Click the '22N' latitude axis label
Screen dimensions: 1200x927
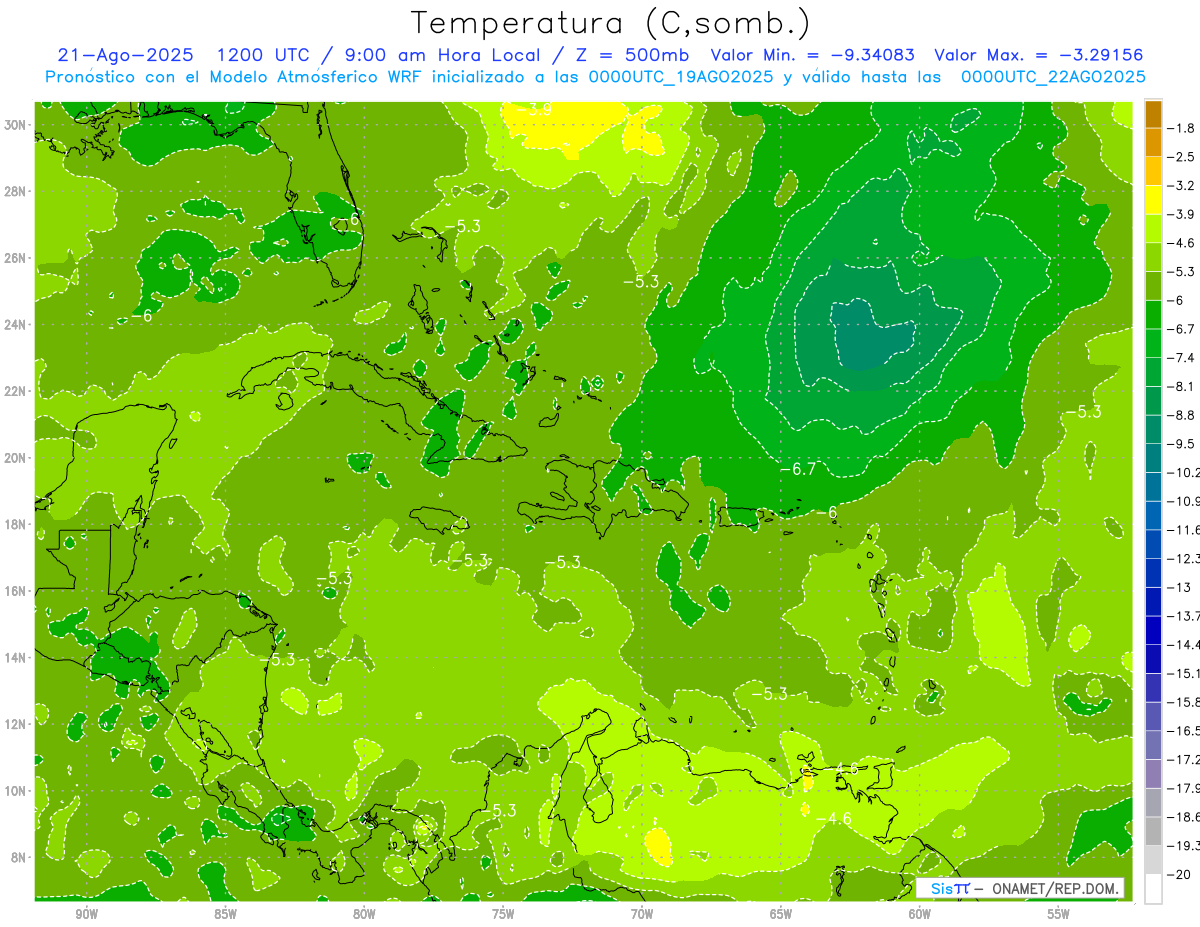16,391
